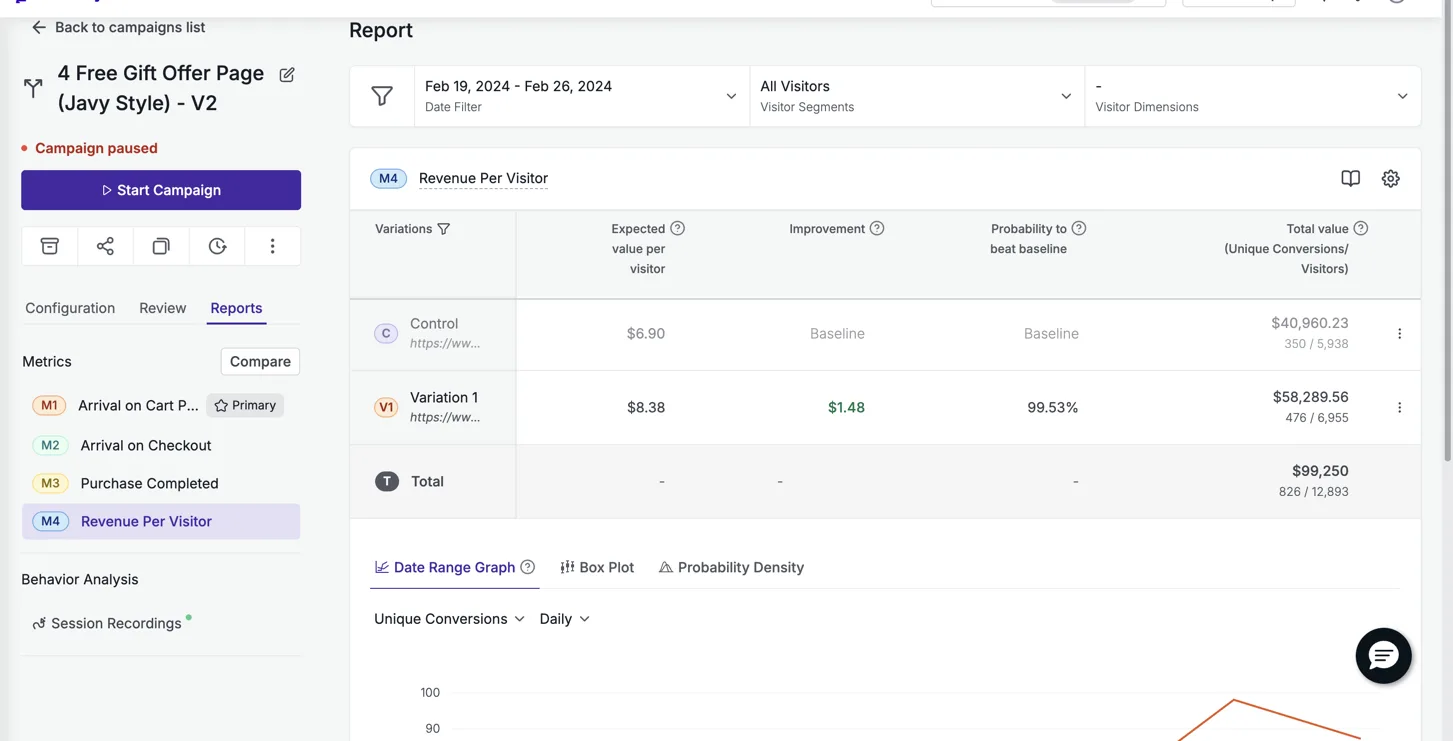Show help for Probability to beat baseline
This screenshot has height=741, width=1453.
coord(1079,229)
